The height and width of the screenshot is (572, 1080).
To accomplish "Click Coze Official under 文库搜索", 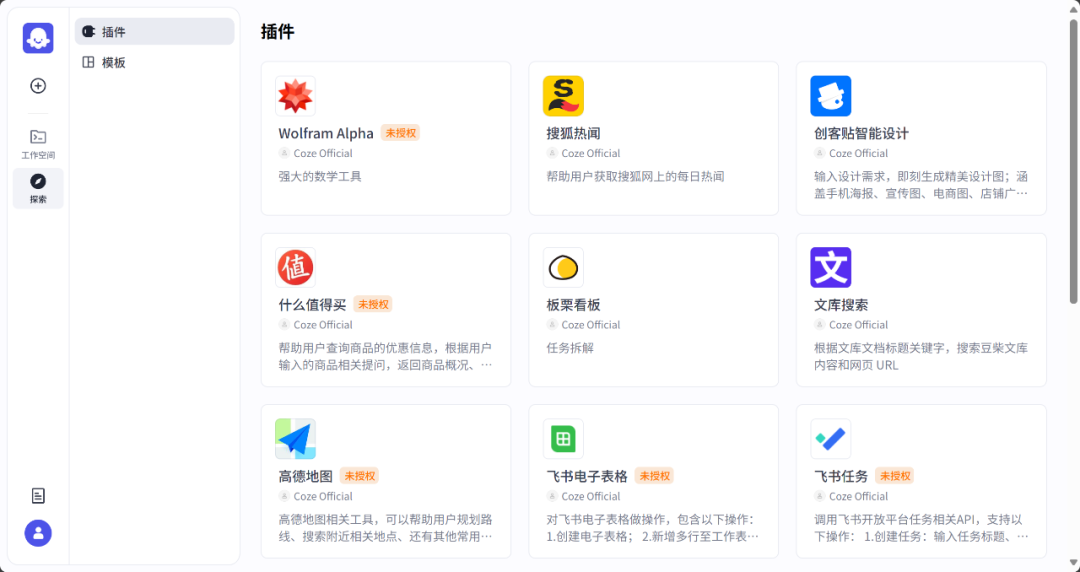I will pos(858,325).
